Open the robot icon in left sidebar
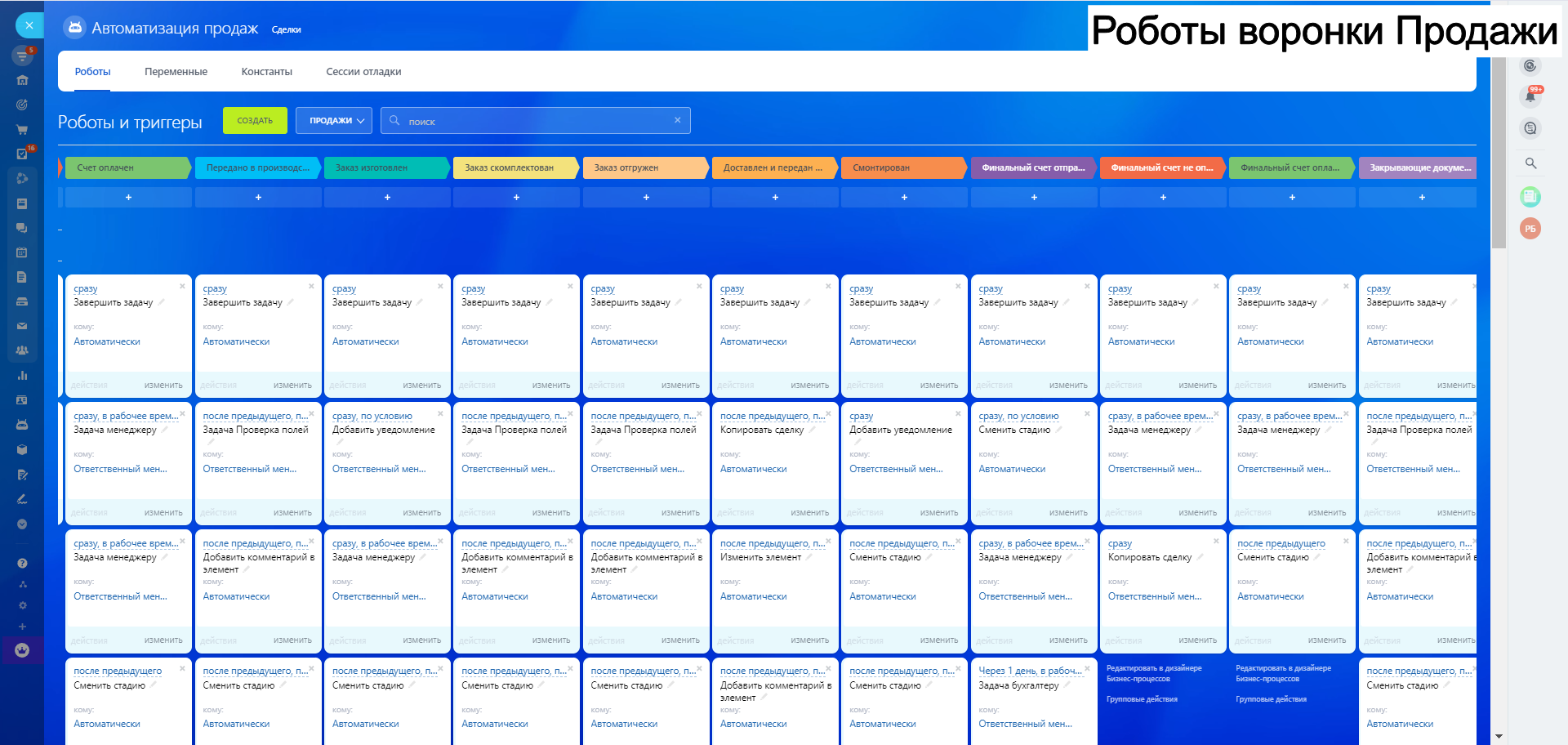This screenshot has height=745, width=1568. (22, 425)
